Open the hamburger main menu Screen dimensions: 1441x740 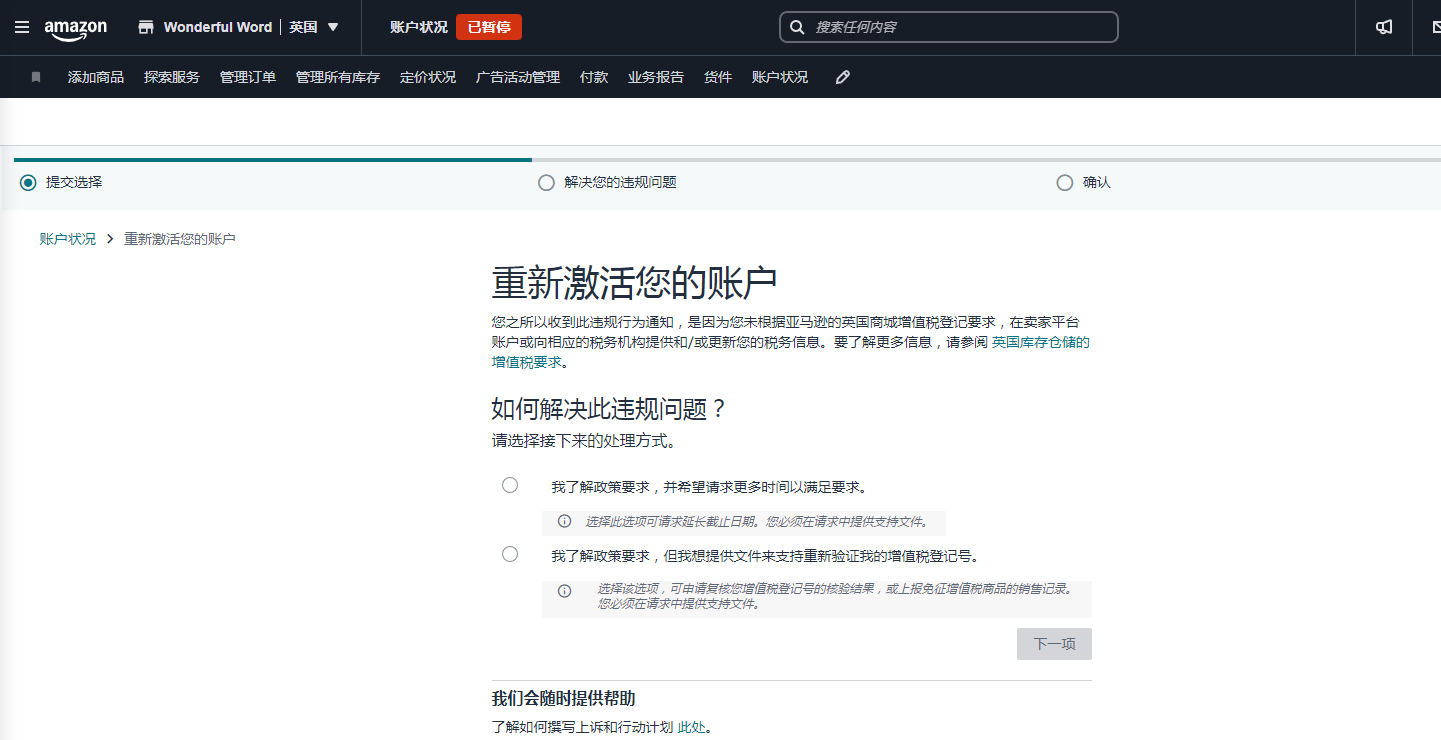22,27
